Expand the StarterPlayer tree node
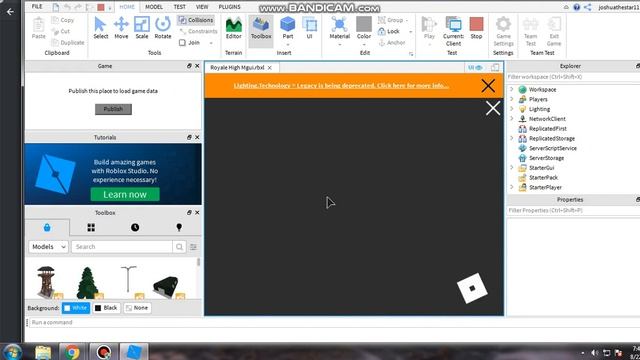 pos(511,187)
